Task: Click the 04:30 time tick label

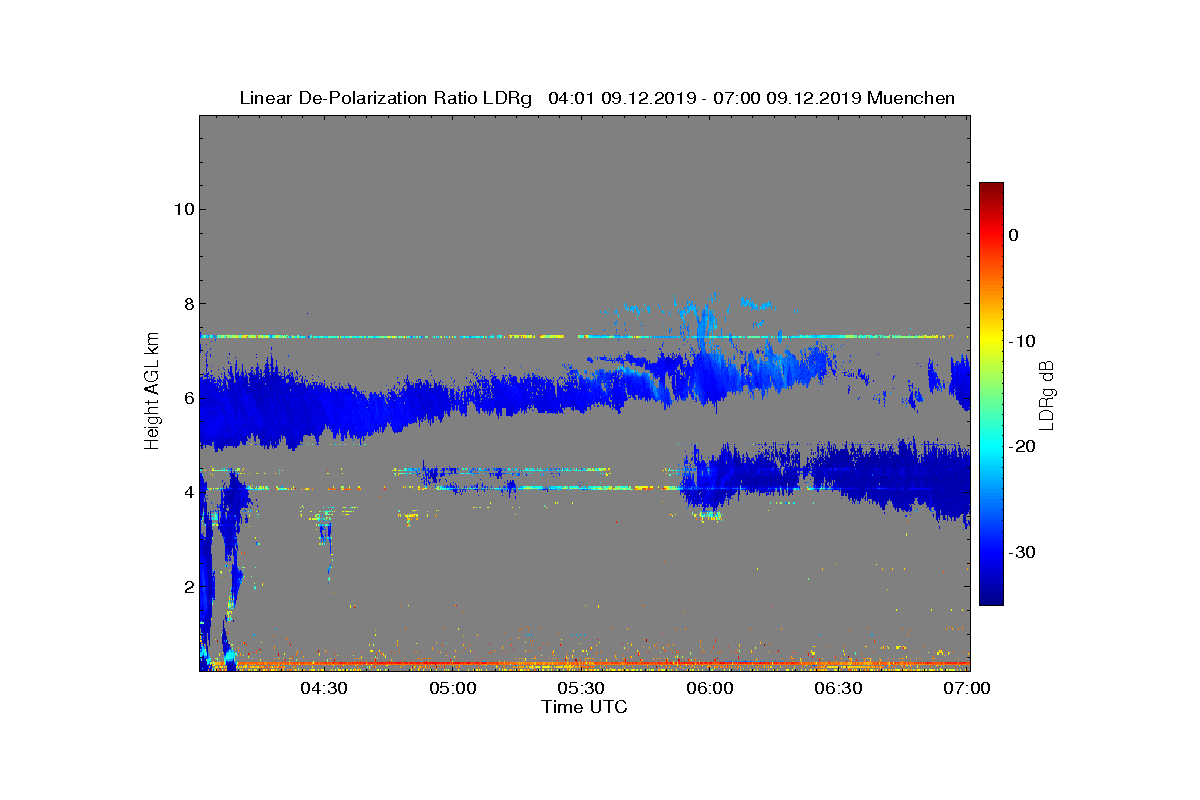Action: (x=325, y=689)
